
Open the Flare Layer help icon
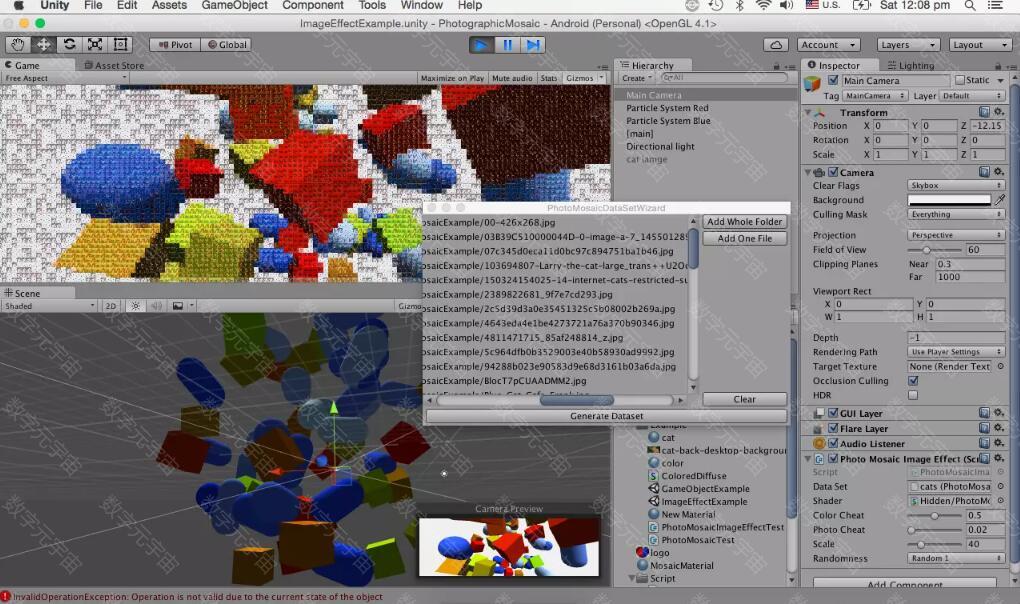point(984,428)
